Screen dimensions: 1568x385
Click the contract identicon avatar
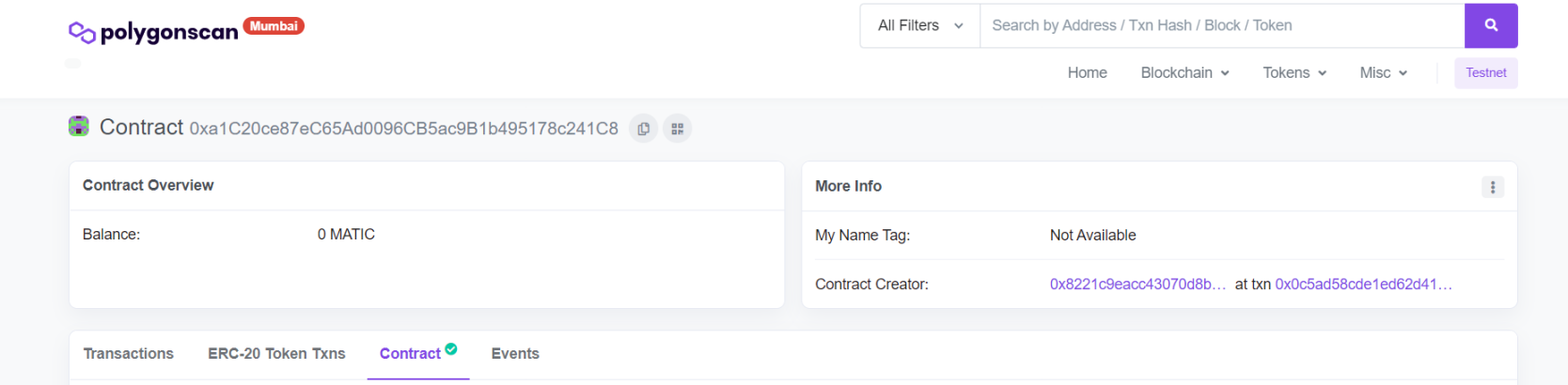79,127
